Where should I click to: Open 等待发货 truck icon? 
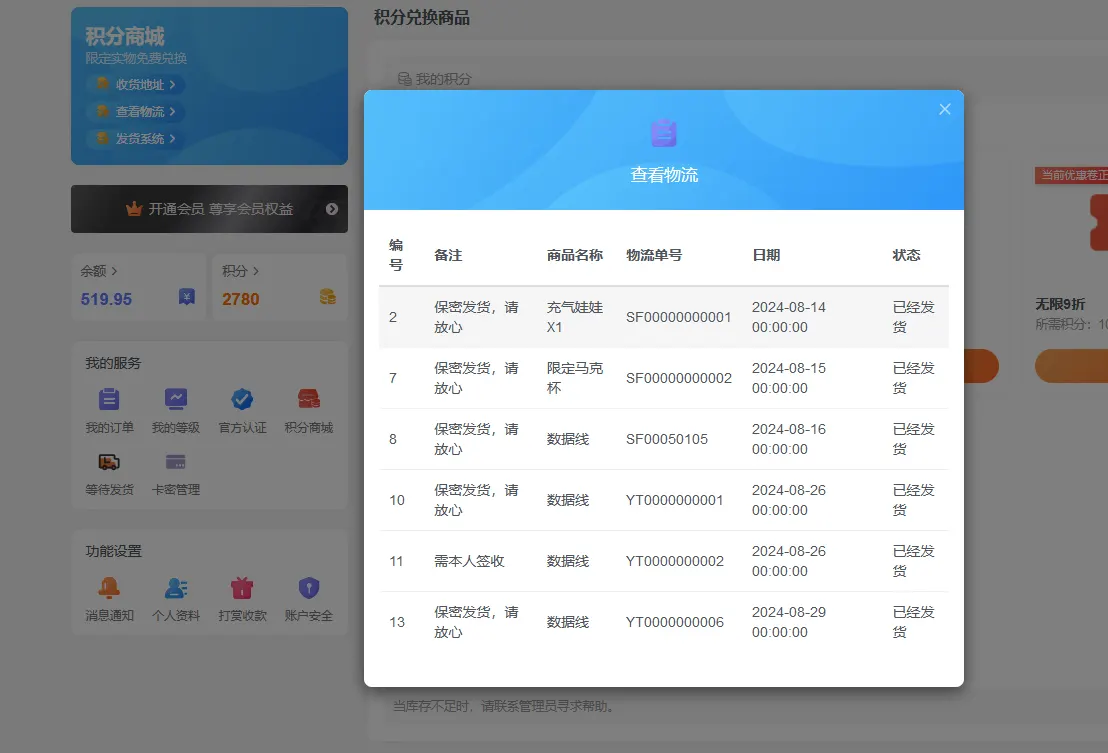[x=109, y=462]
